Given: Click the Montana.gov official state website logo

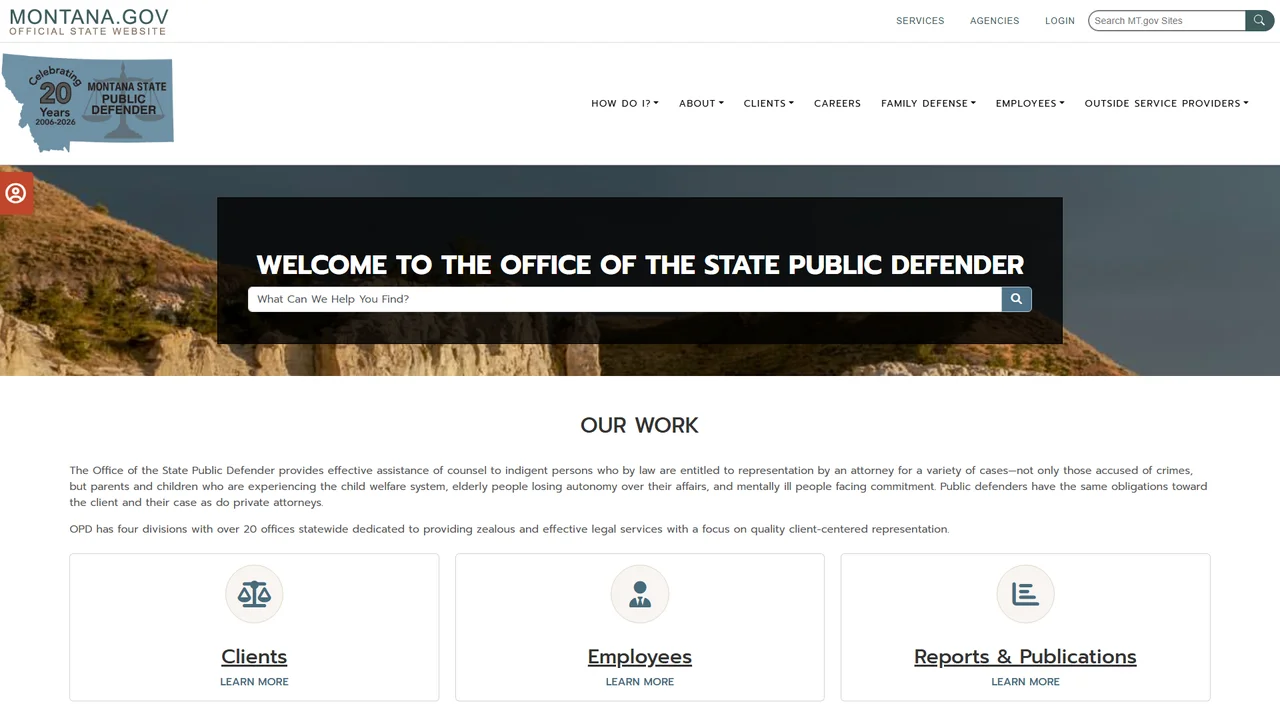Looking at the screenshot, I should pos(89,22).
